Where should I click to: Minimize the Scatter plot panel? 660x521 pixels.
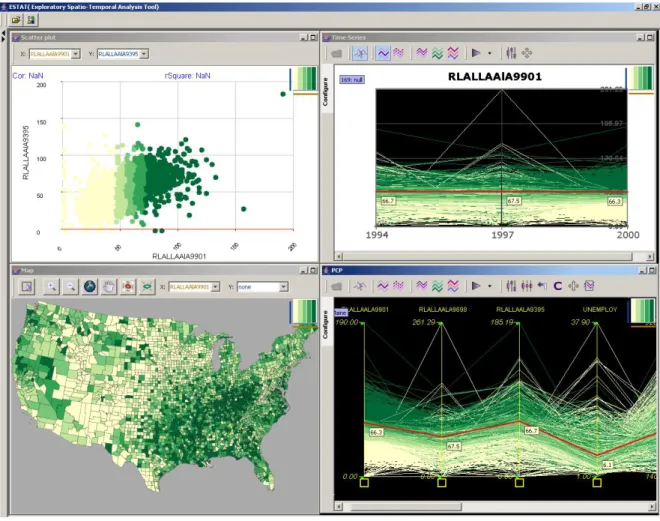[304, 37]
